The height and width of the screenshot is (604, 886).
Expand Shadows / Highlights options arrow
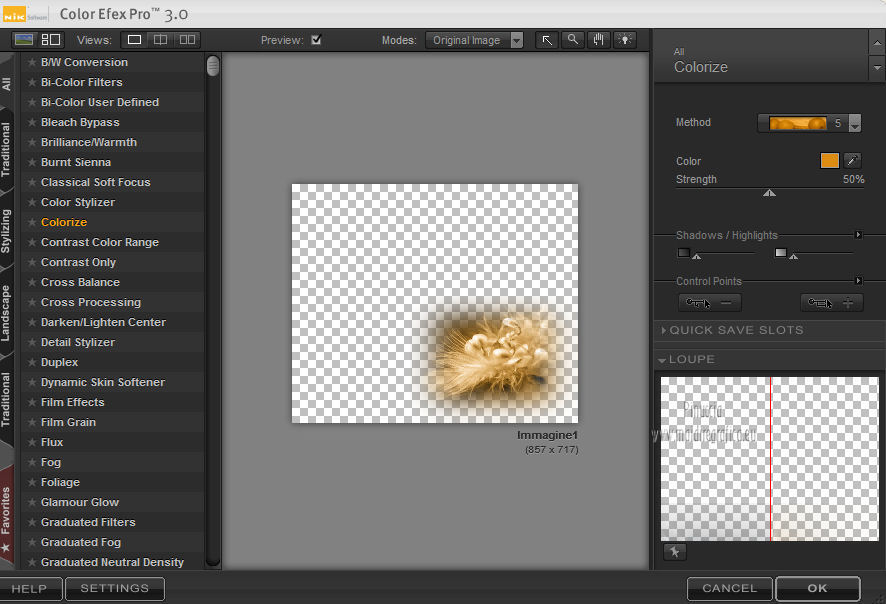[x=858, y=234]
